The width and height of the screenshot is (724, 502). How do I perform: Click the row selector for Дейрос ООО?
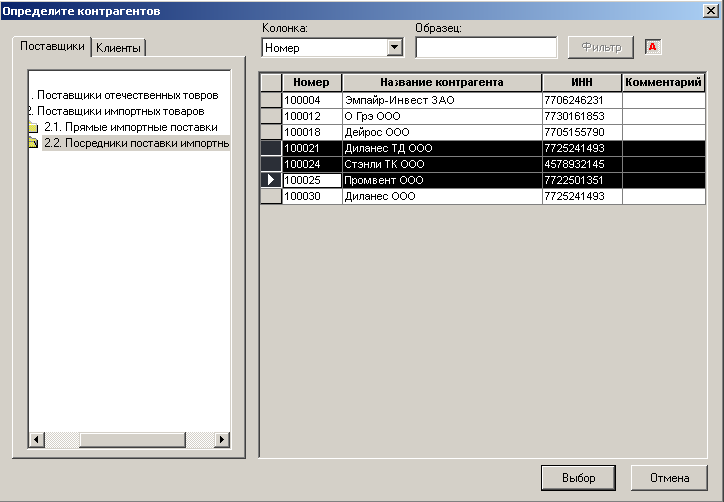(x=271, y=132)
